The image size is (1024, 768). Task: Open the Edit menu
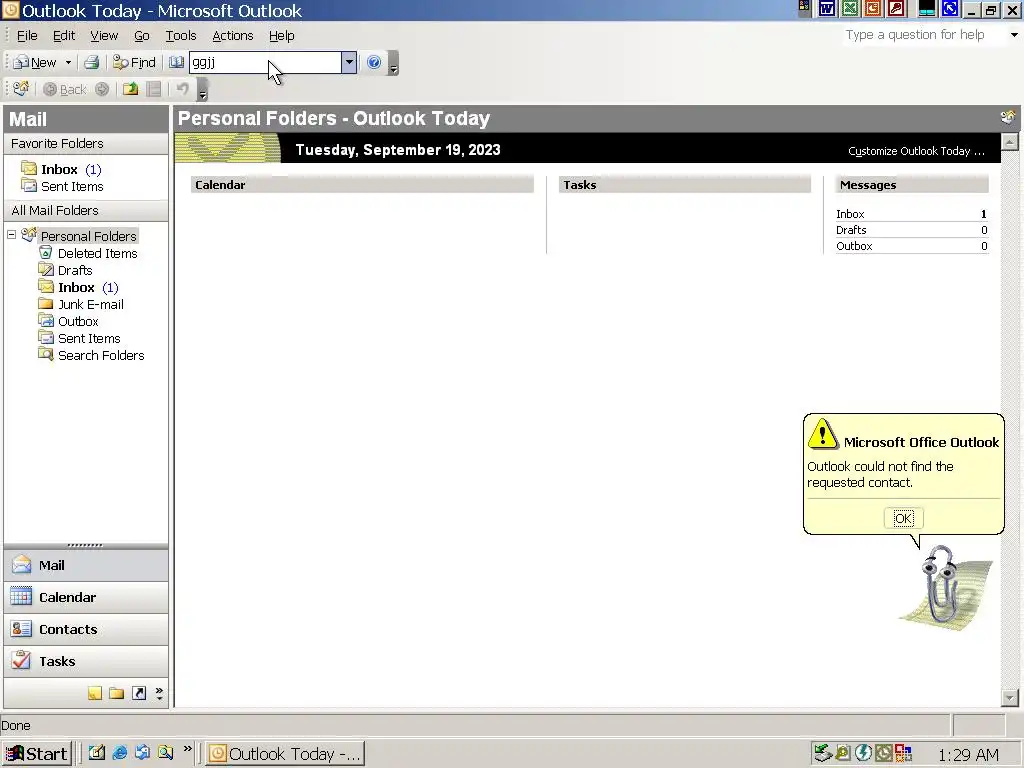tap(64, 36)
